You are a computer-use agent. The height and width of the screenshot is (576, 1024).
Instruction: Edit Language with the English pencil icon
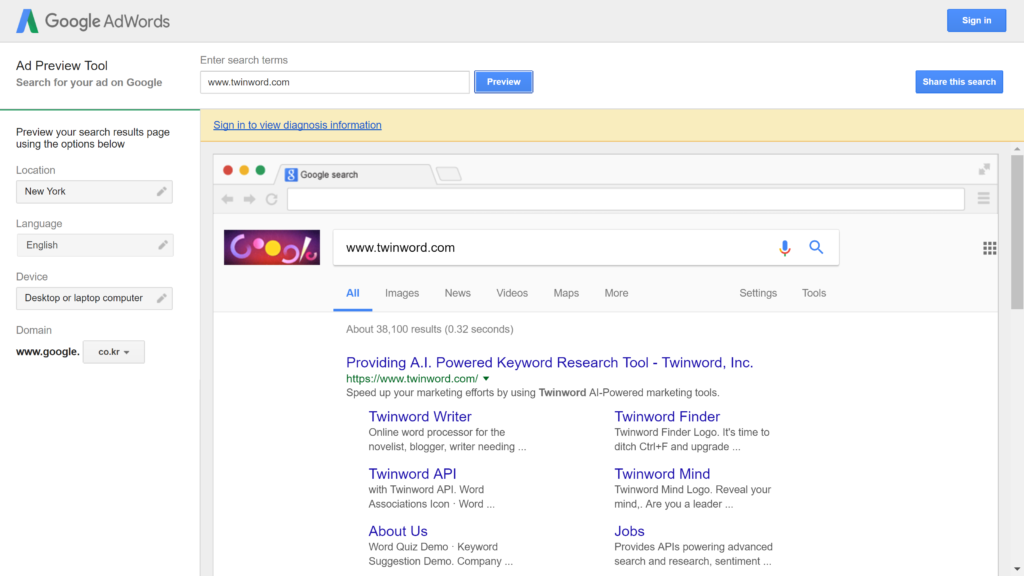(163, 245)
